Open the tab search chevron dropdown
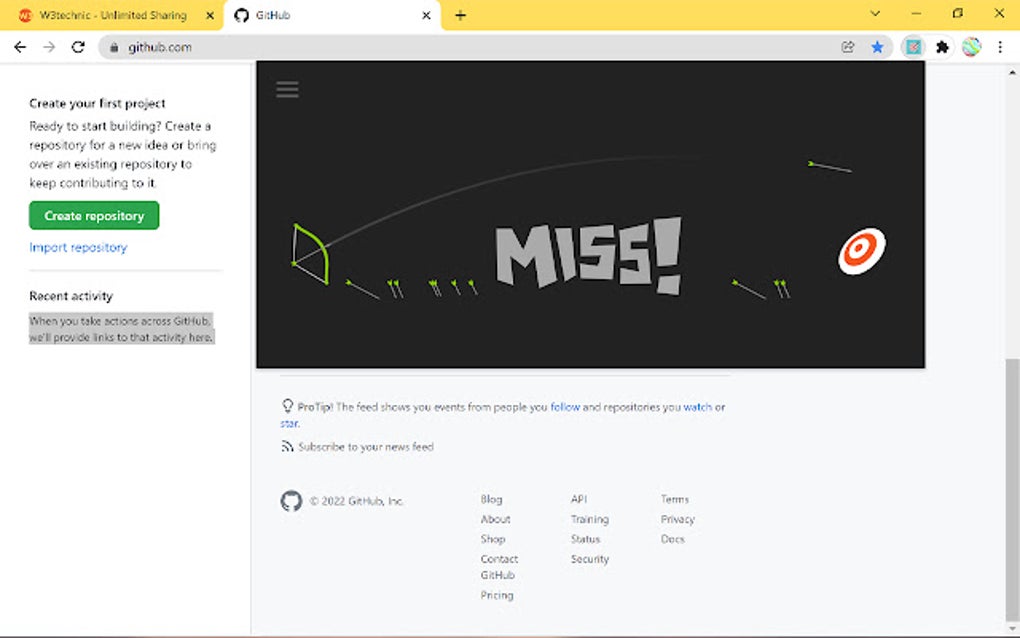Screen dimensions: 1020x638 click(876, 14)
